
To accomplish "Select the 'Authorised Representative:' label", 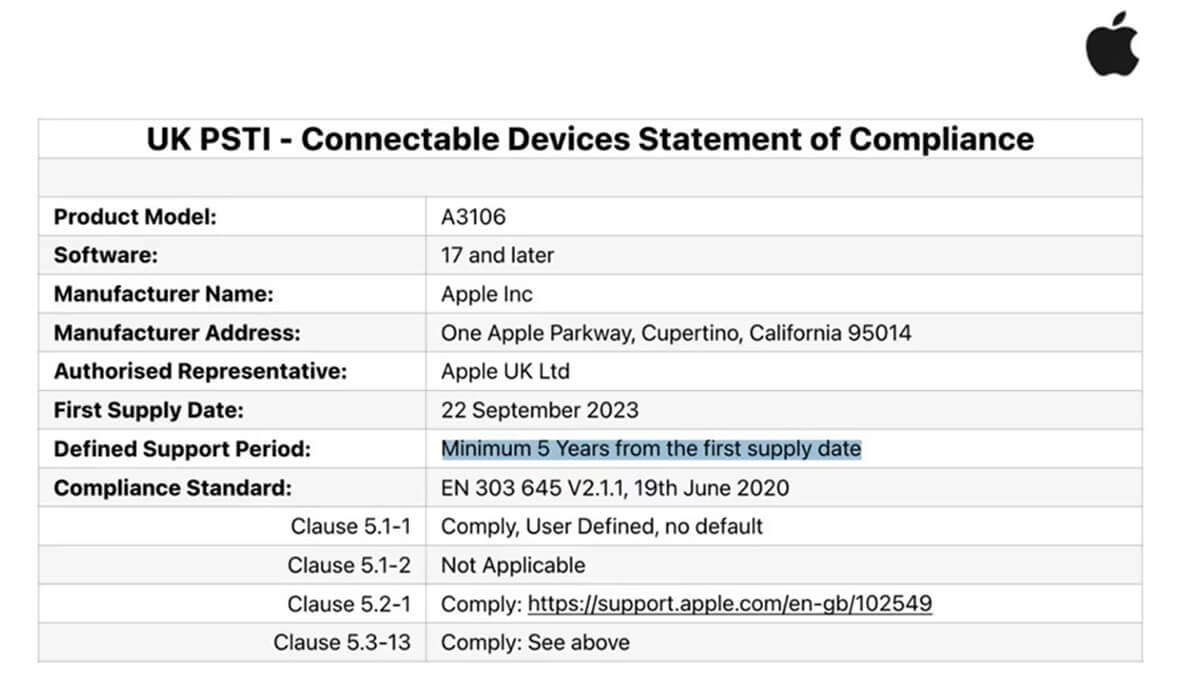I will pos(200,371).
